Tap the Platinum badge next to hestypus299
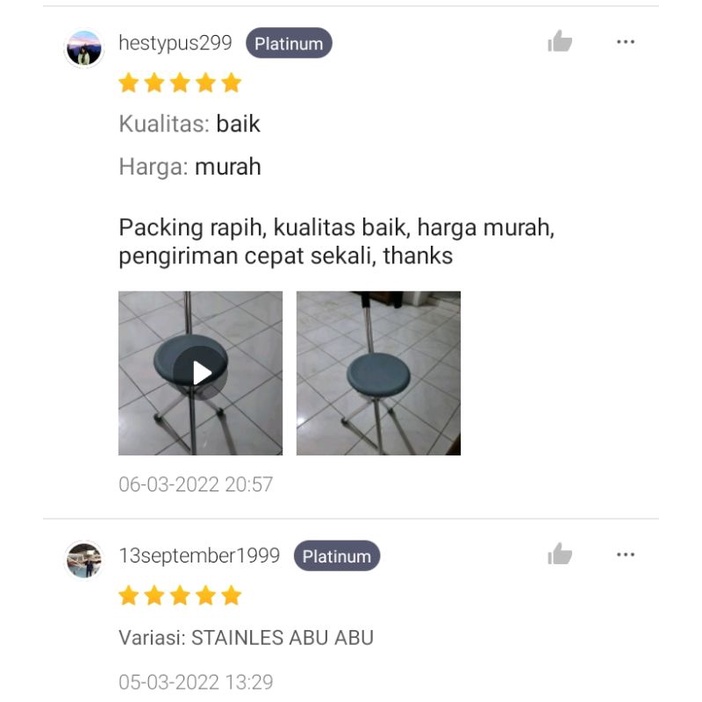702x702 pixels. tap(289, 43)
